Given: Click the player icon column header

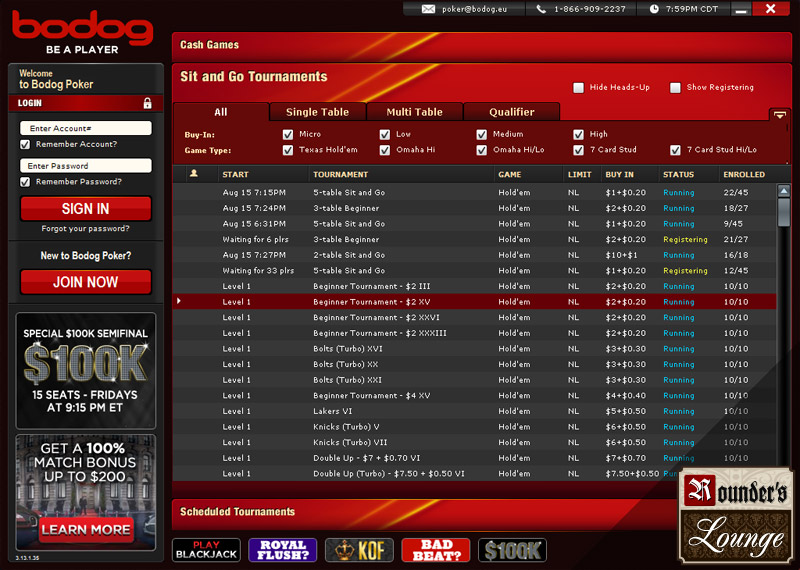Looking at the screenshot, I should [x=194, y=174].
